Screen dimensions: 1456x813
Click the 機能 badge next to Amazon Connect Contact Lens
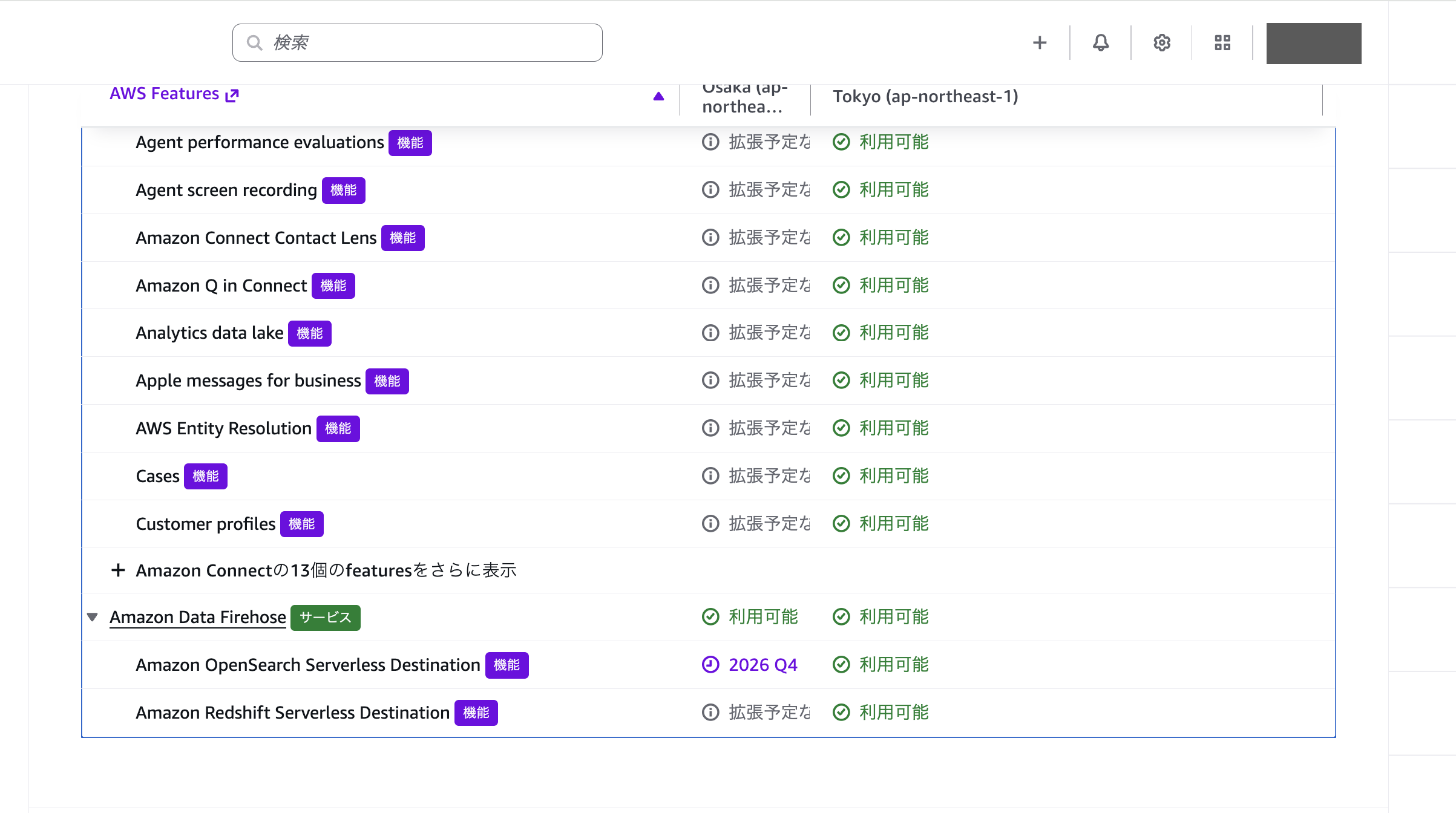tap(403, 238)
